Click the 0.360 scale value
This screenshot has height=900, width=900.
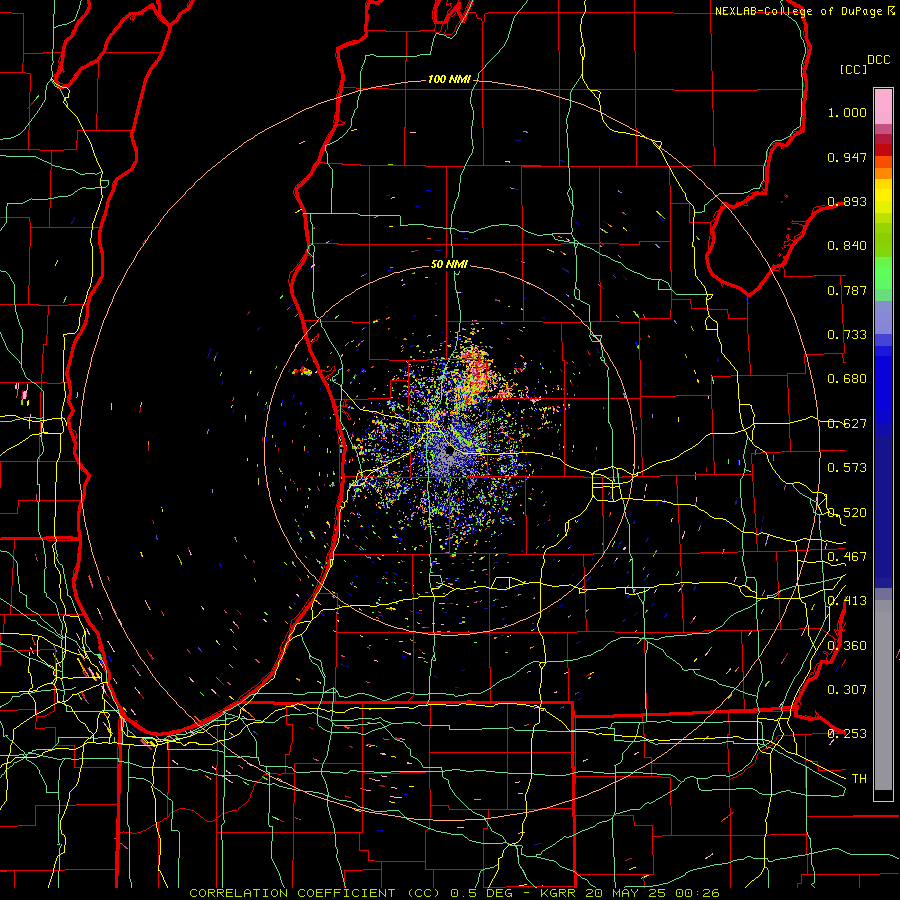point(847,646)
